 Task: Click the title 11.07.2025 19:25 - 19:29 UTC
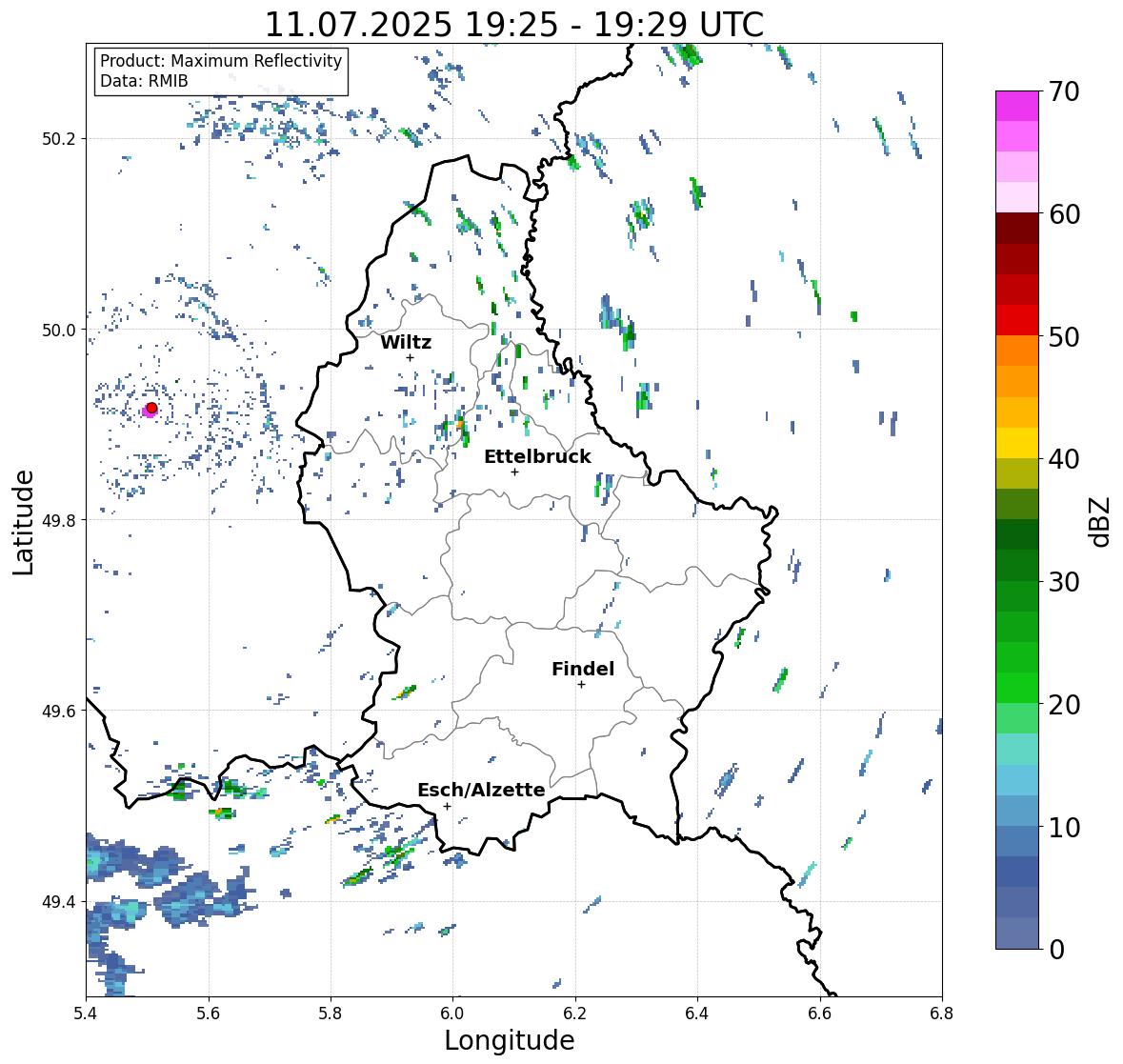click(514, 25)
